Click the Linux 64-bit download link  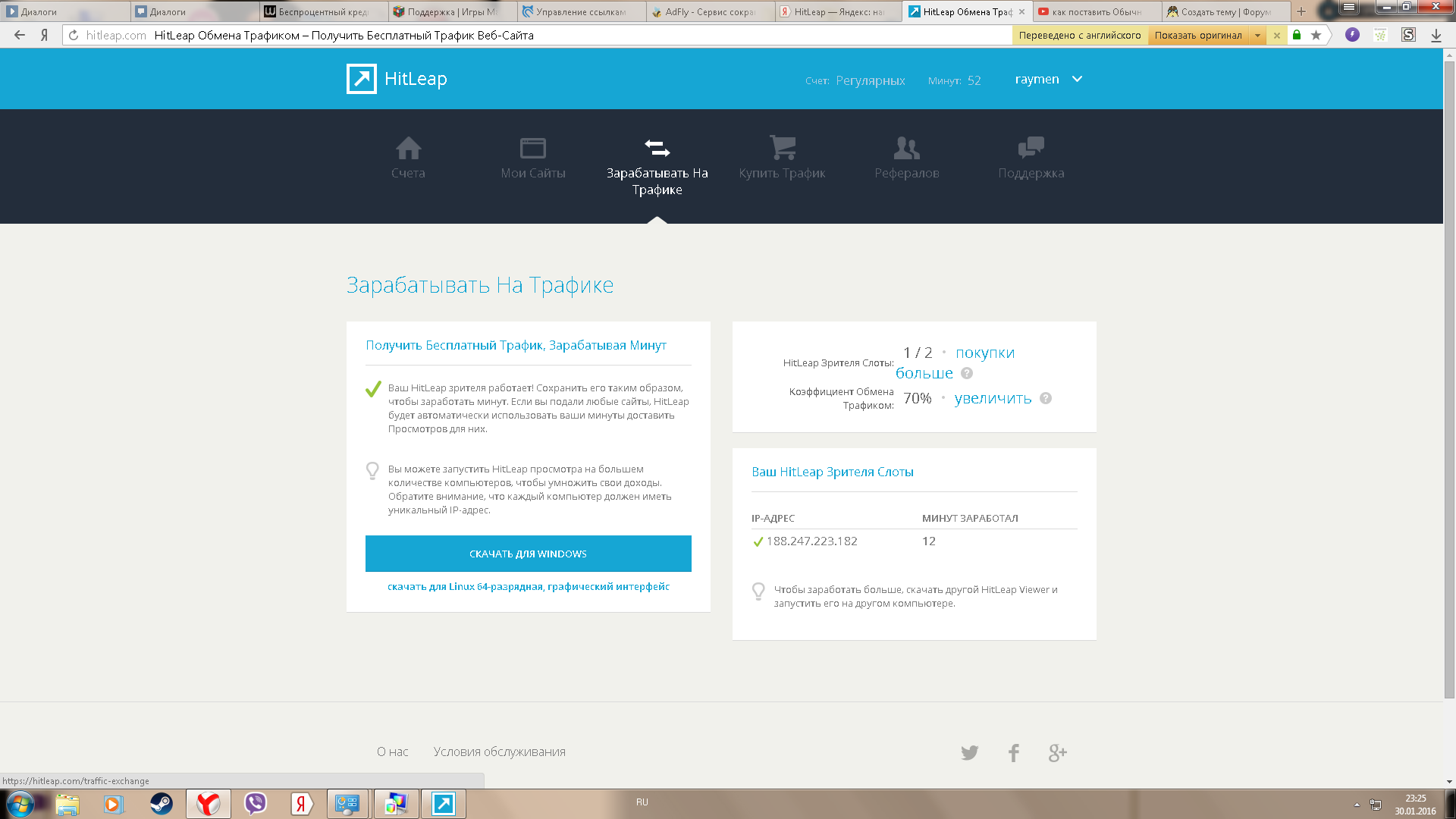(x=529, y=586)
